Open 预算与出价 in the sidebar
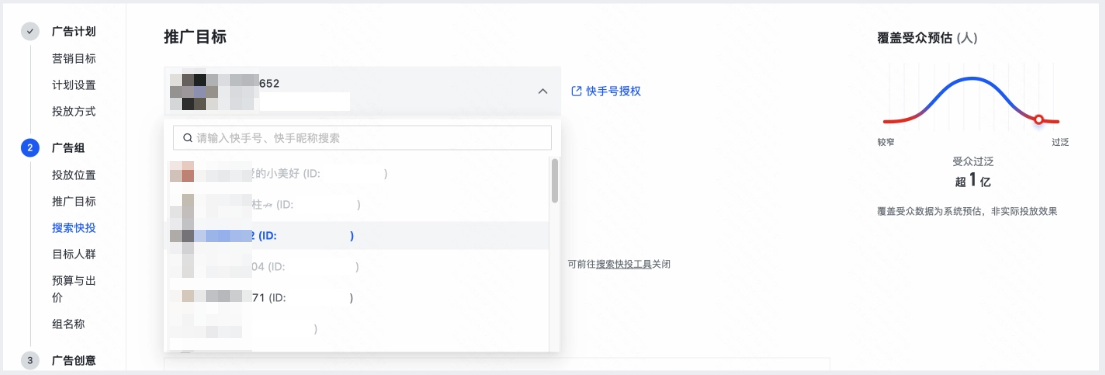Screen dimensions: 1105x375 74,289
